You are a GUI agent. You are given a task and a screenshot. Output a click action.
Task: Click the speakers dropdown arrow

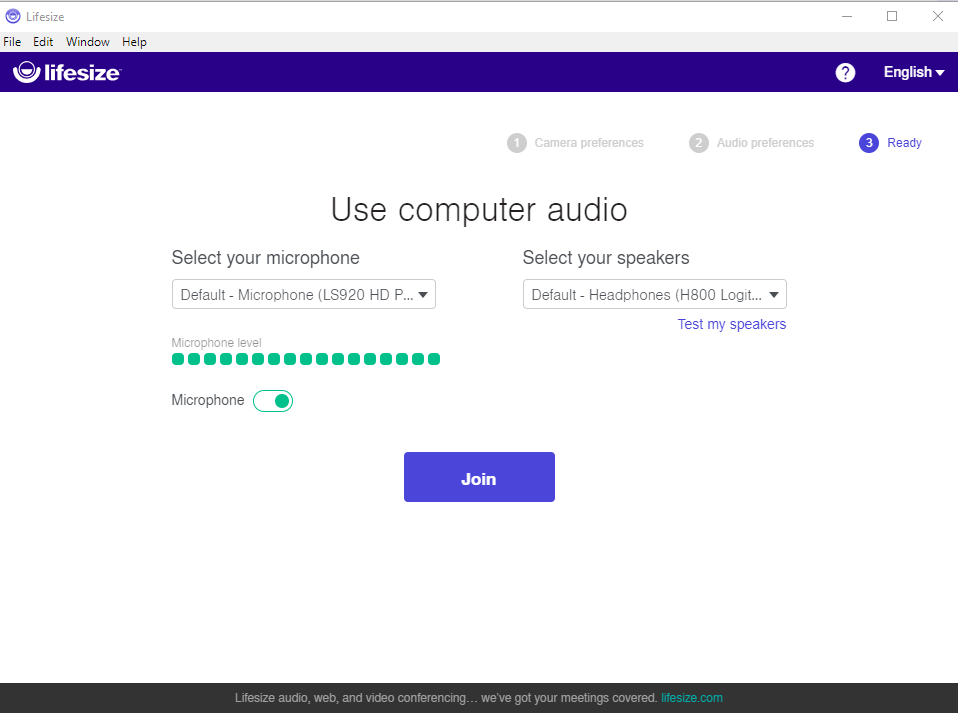click(774, 294)
